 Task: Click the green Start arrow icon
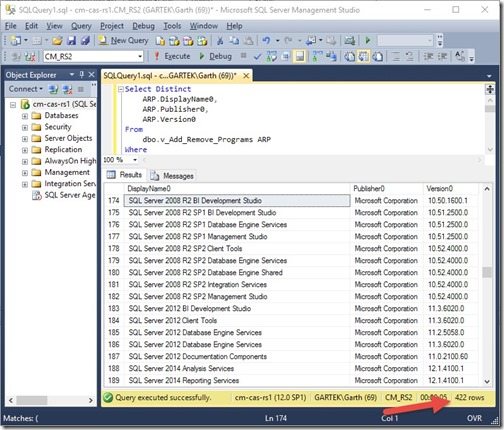pos(368,41)
